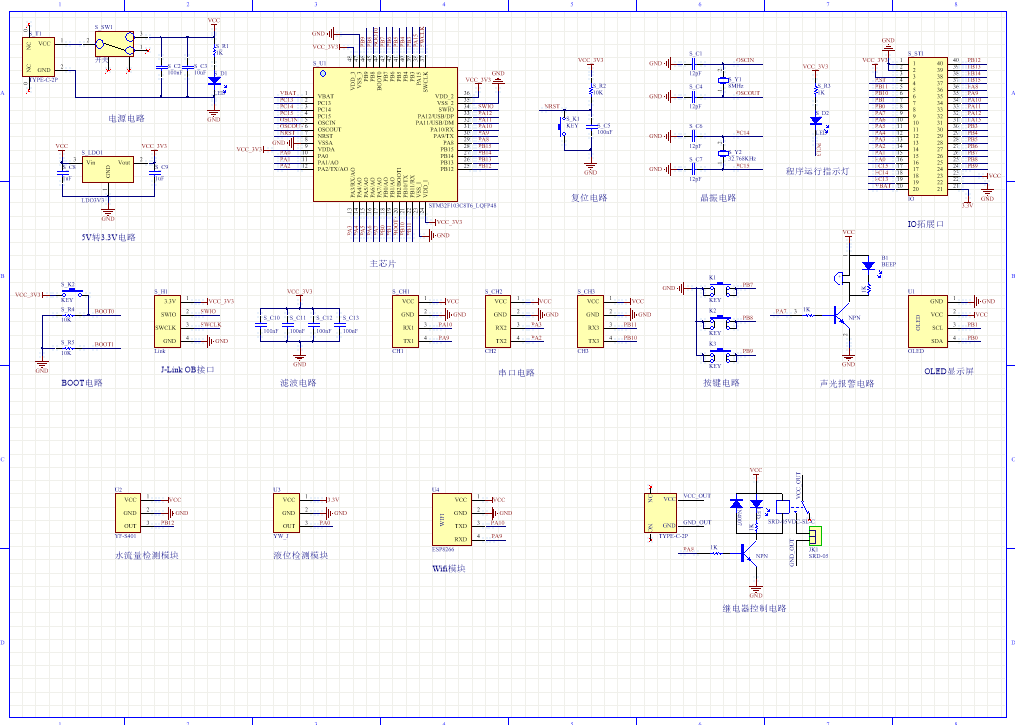This screenshot has width=1015, height=725.
Task: Click the 继电器控制电路 title label
Action: click(x=753, y=608)
